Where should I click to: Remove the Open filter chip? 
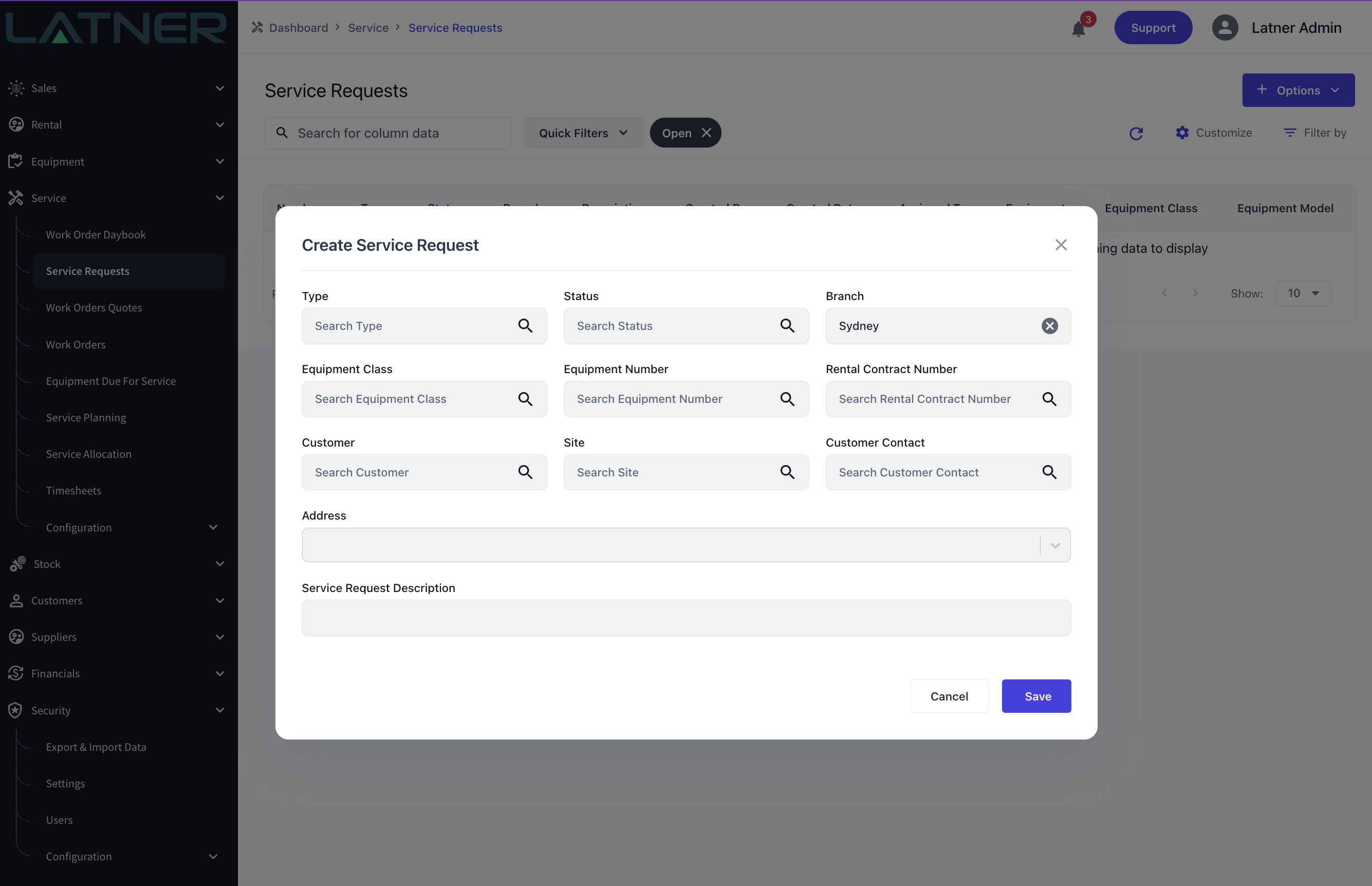(x=707, y=133)
